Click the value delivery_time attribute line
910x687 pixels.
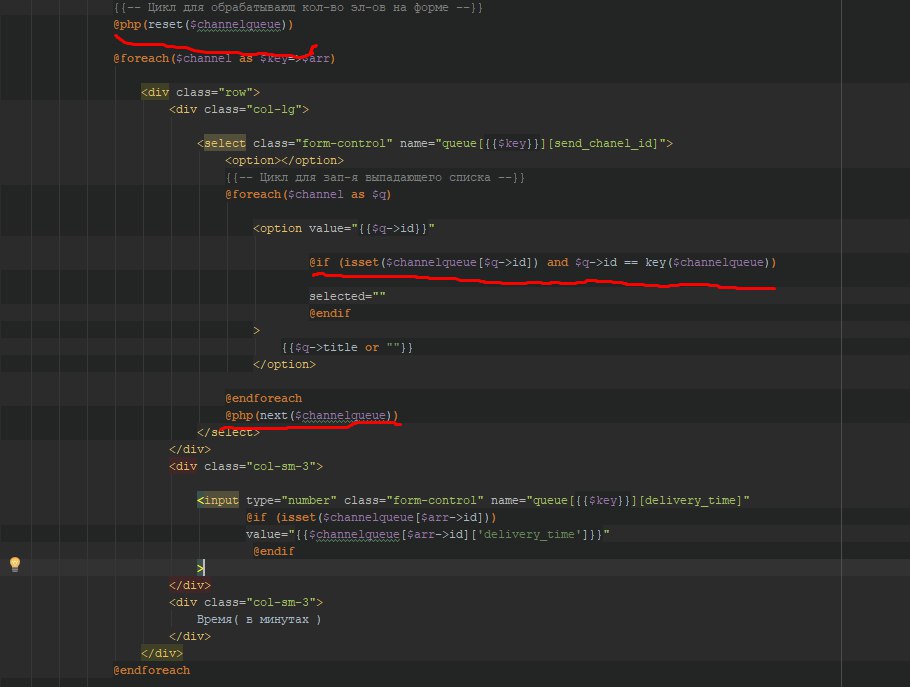click(428, 534)
